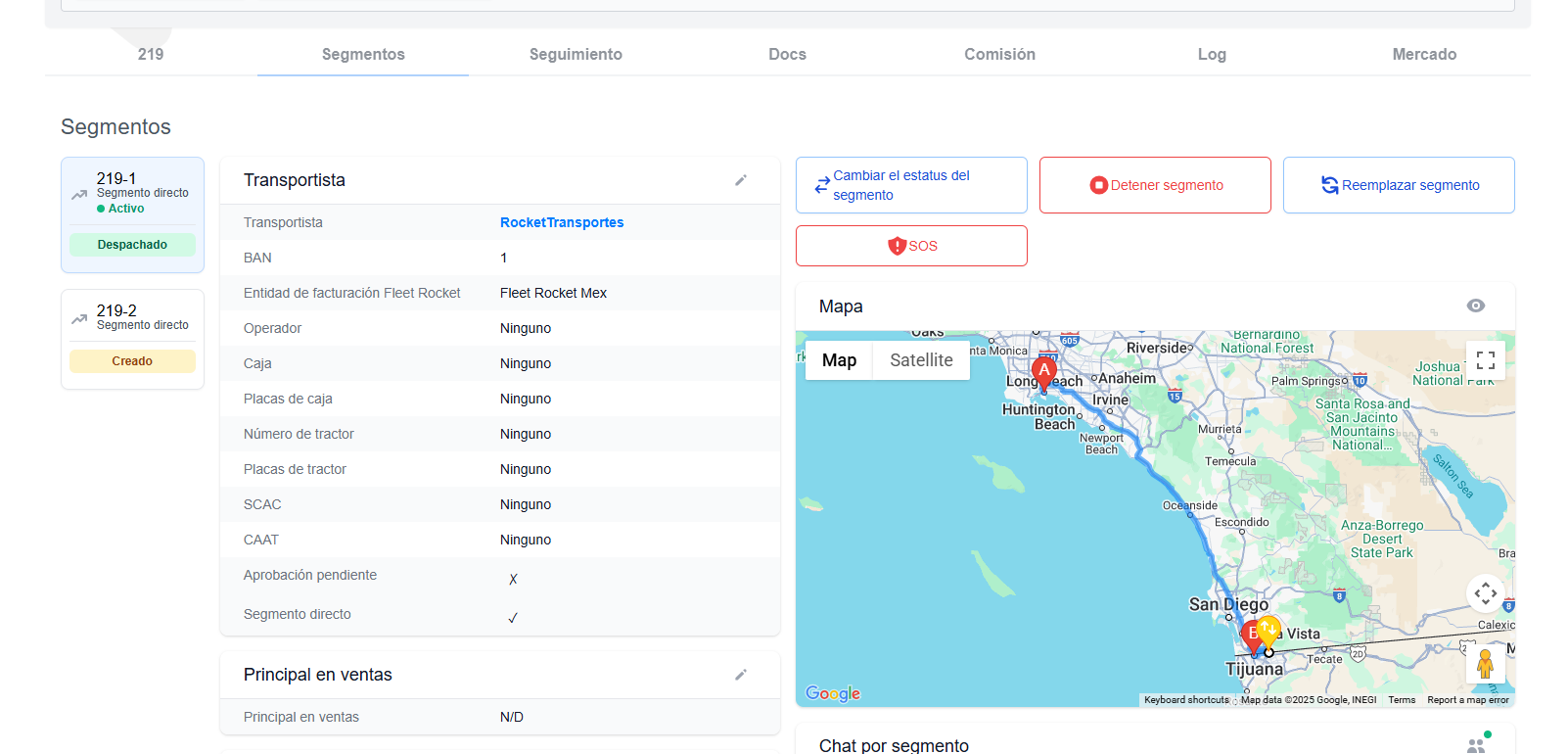Click the Creado status badge
This screenshot has height=754, width=1568.
click(x=132, y=361)
